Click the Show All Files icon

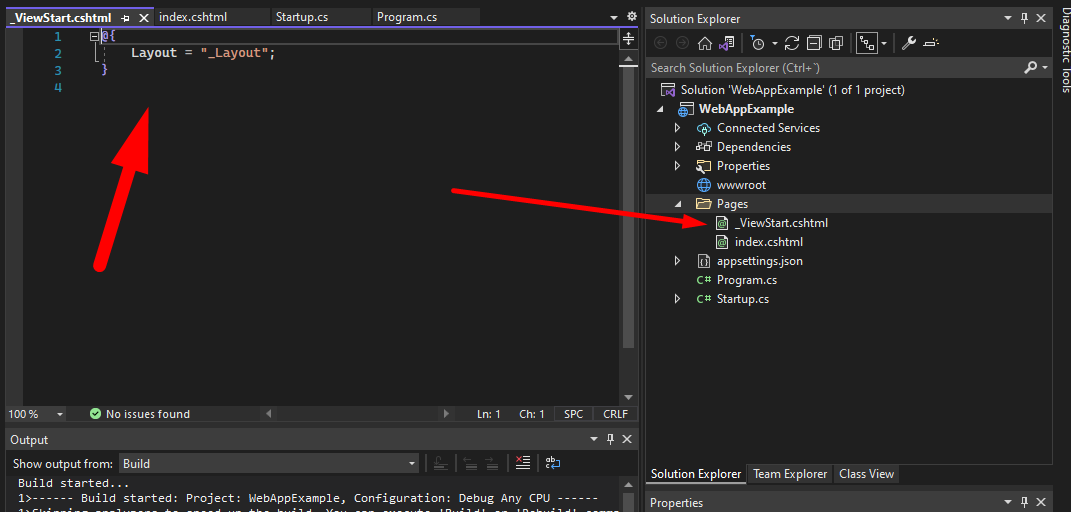click(x=835, y=43)
